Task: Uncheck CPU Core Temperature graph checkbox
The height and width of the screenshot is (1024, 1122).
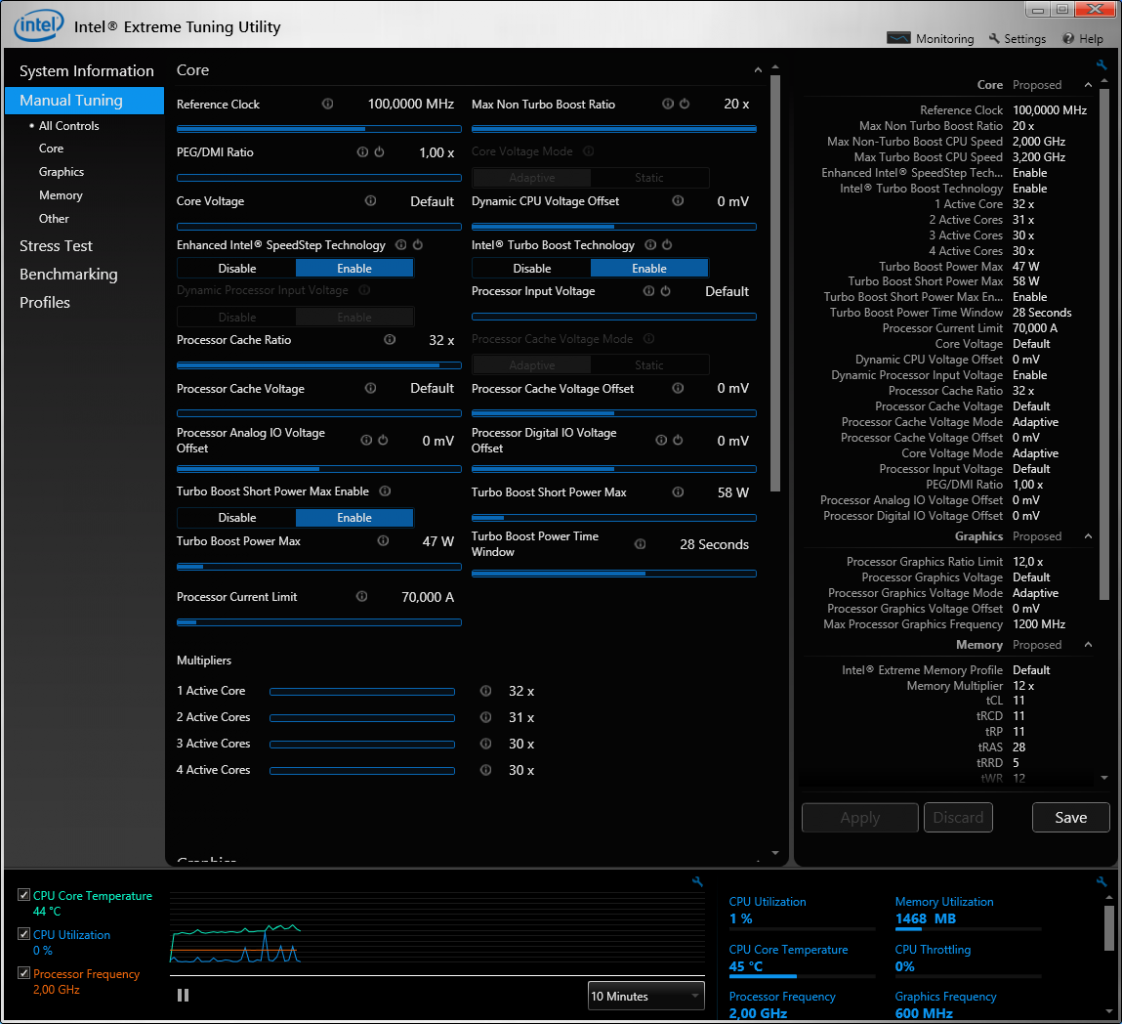Action: click(x=24, y=895)
